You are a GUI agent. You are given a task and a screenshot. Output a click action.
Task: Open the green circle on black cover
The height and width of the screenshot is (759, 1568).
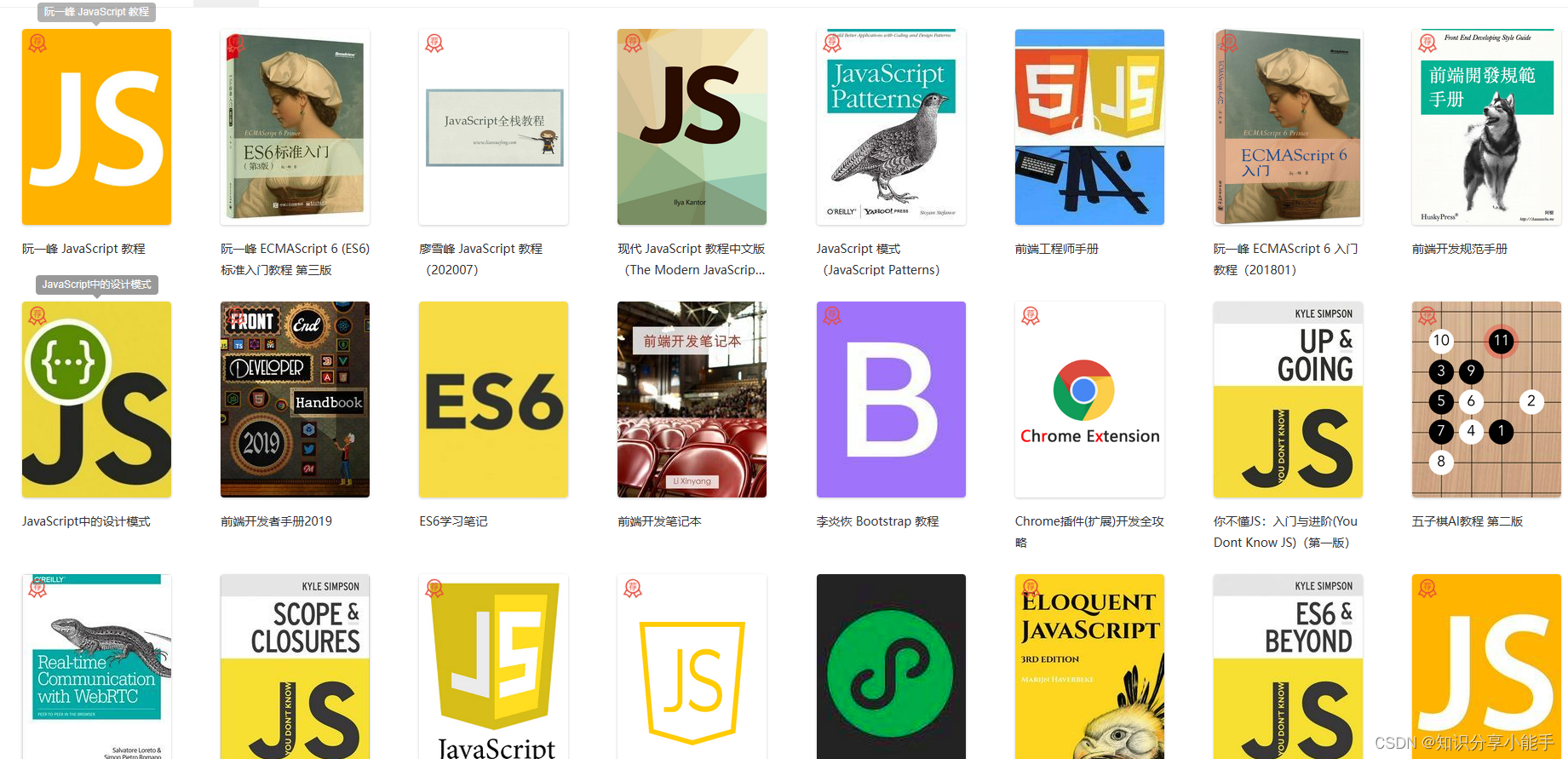tap(891, 666)
